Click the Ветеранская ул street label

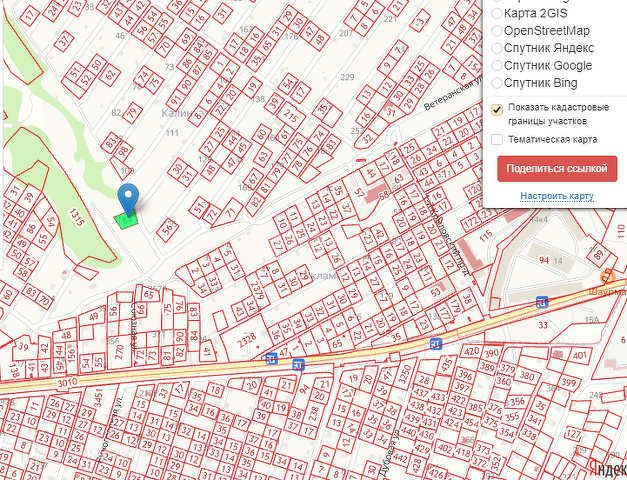click(453, 94)
